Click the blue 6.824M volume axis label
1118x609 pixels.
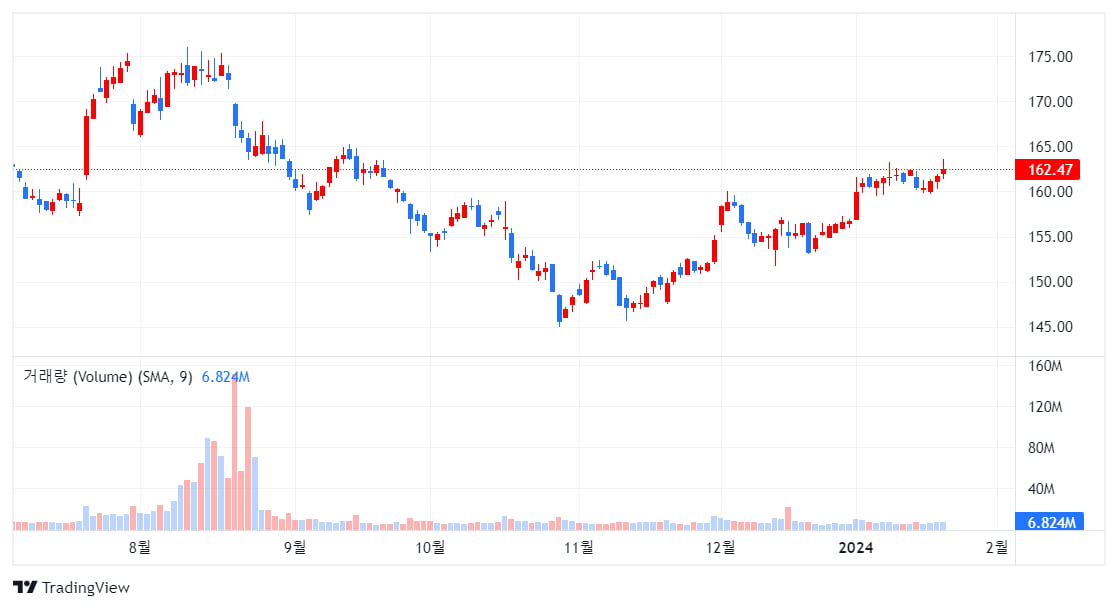1050,522
